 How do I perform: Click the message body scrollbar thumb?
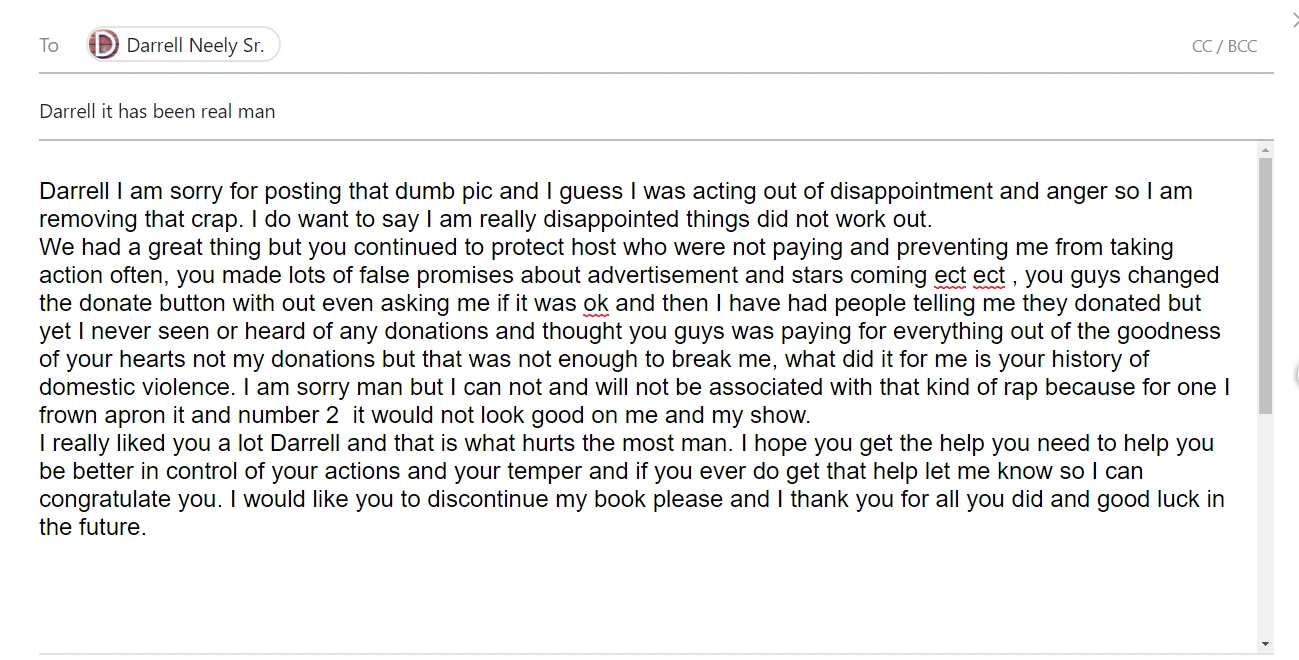(x=1265, y=285)
